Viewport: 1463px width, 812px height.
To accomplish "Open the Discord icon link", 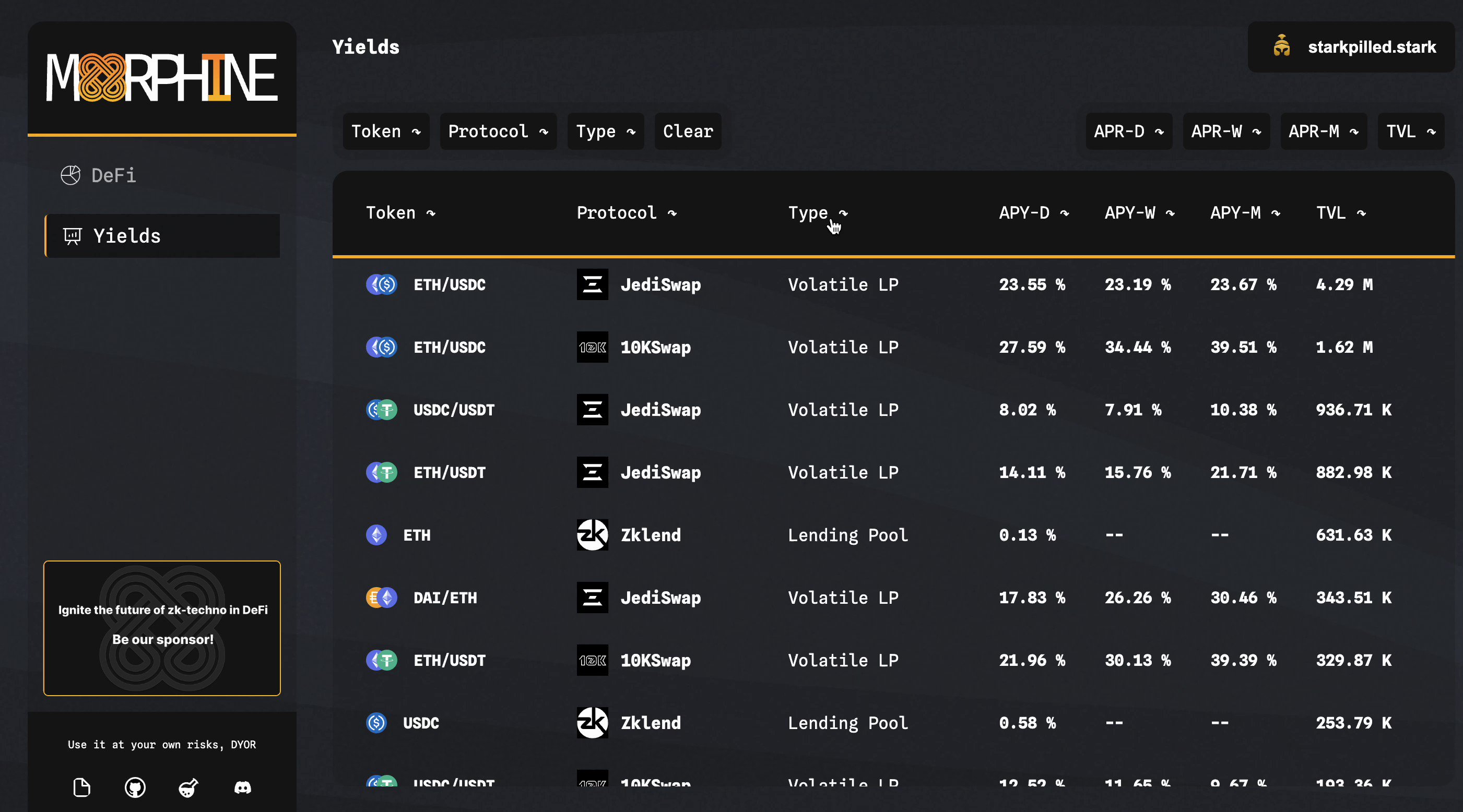I will [242, 787].
